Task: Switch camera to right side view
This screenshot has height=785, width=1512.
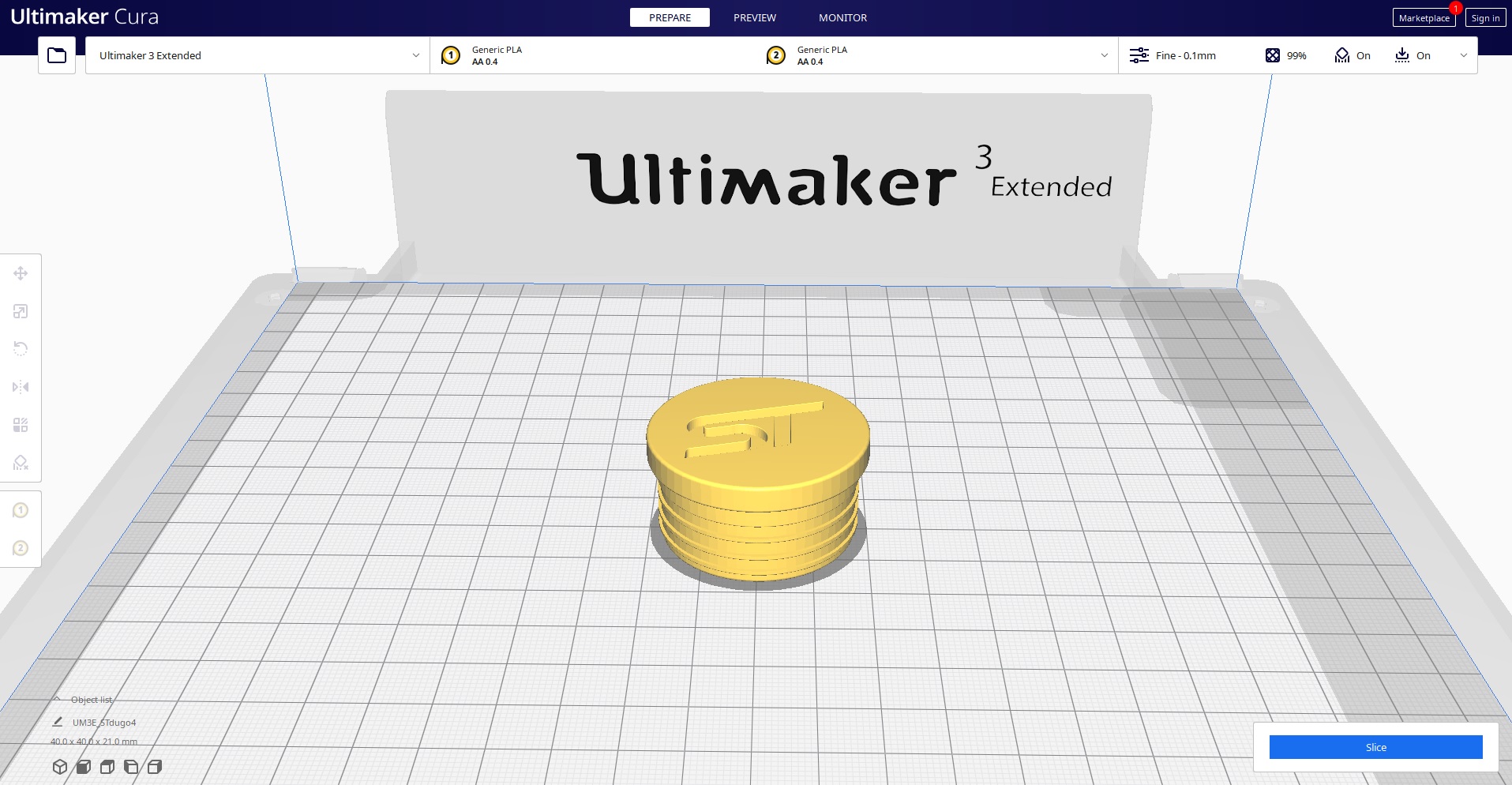Action: point(155,767)
